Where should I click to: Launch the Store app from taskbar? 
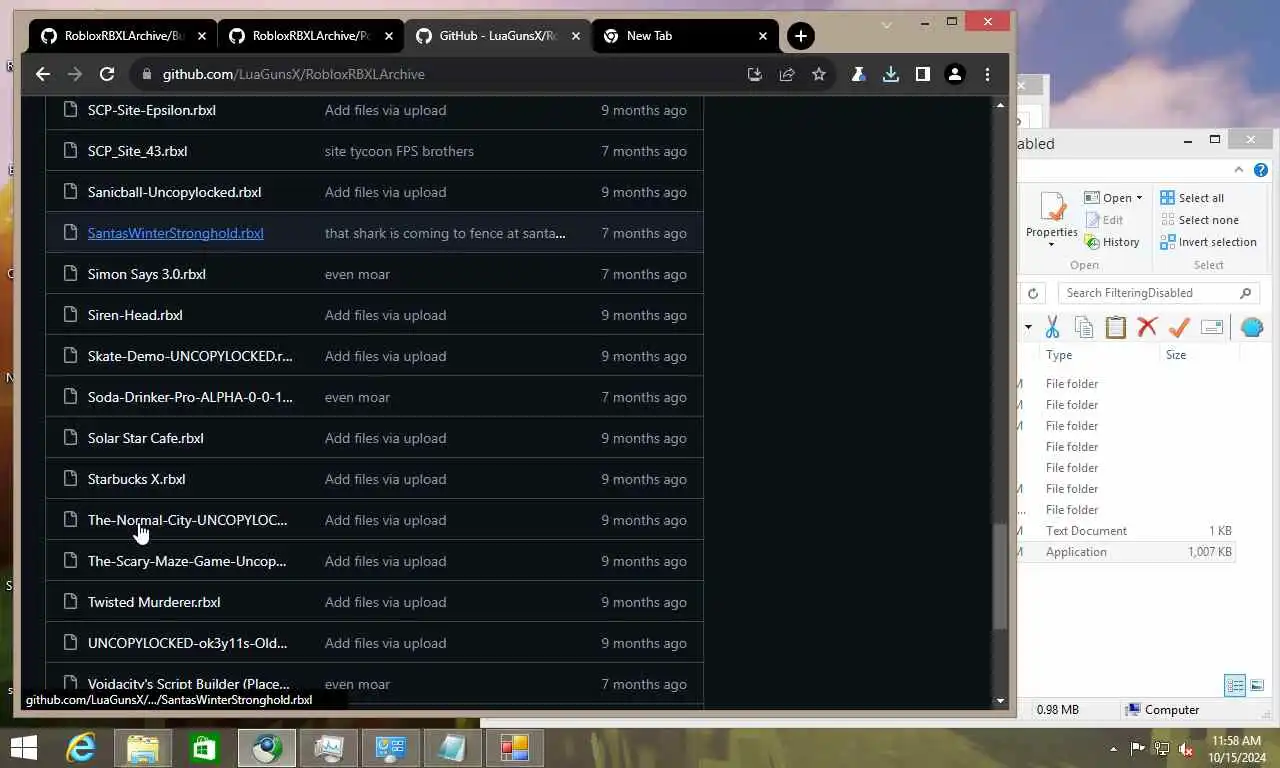point(205,748)
